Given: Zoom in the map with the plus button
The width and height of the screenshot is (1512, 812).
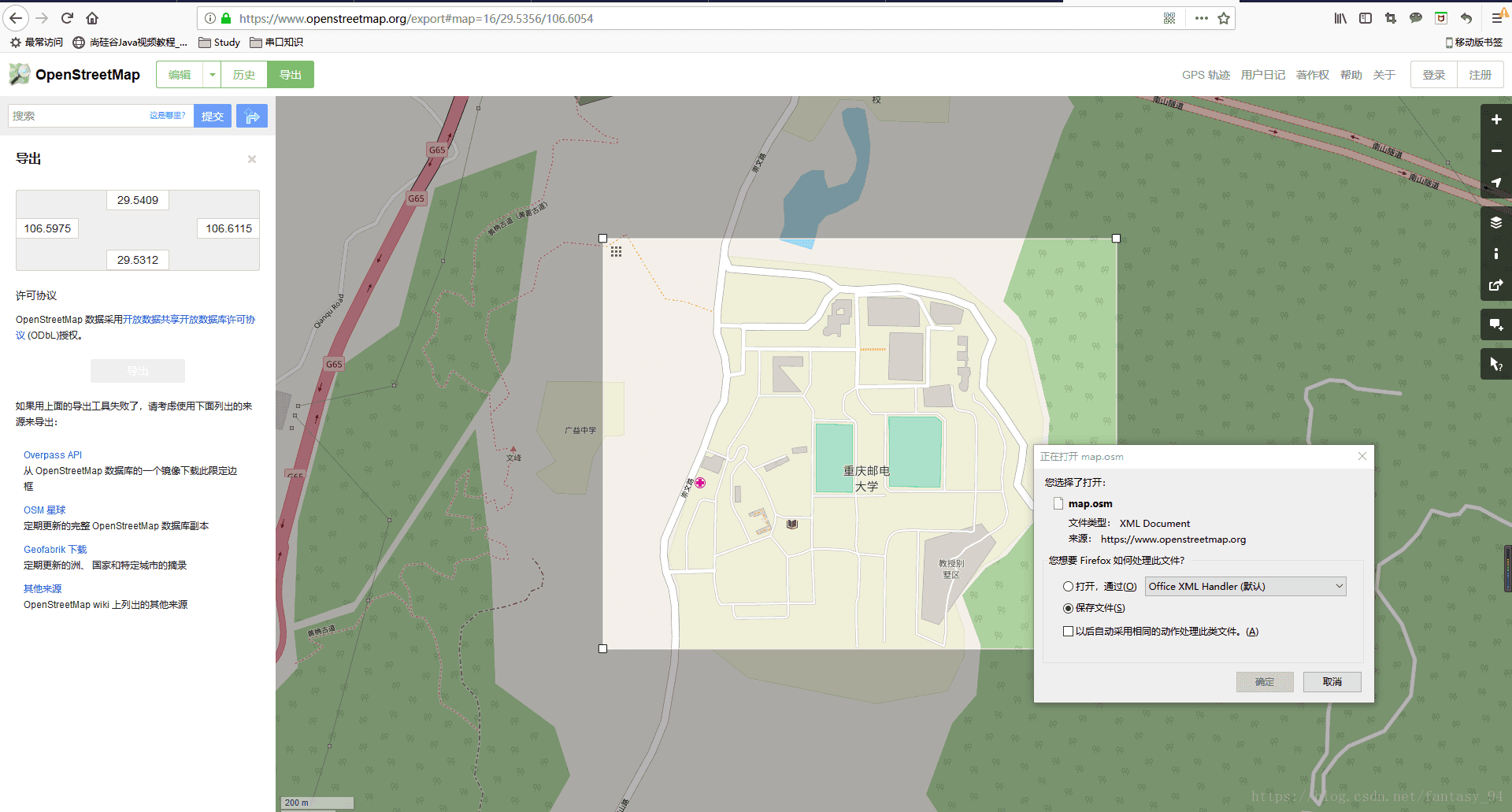Looking at the screenshot, I should pyautogui.click(x=1496, y=120).
